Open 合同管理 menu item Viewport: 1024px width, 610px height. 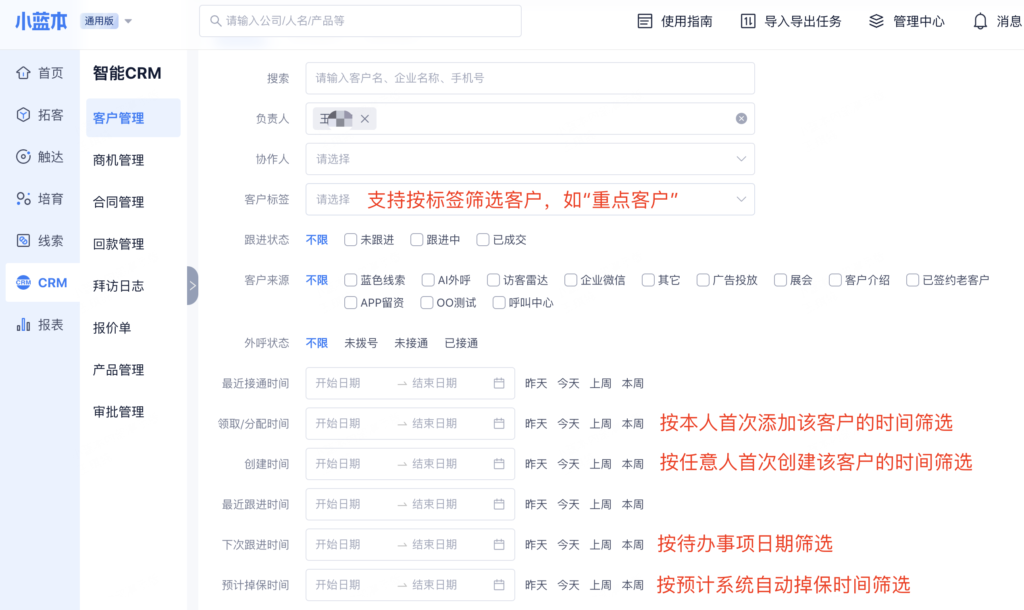(x=118, y=202)
